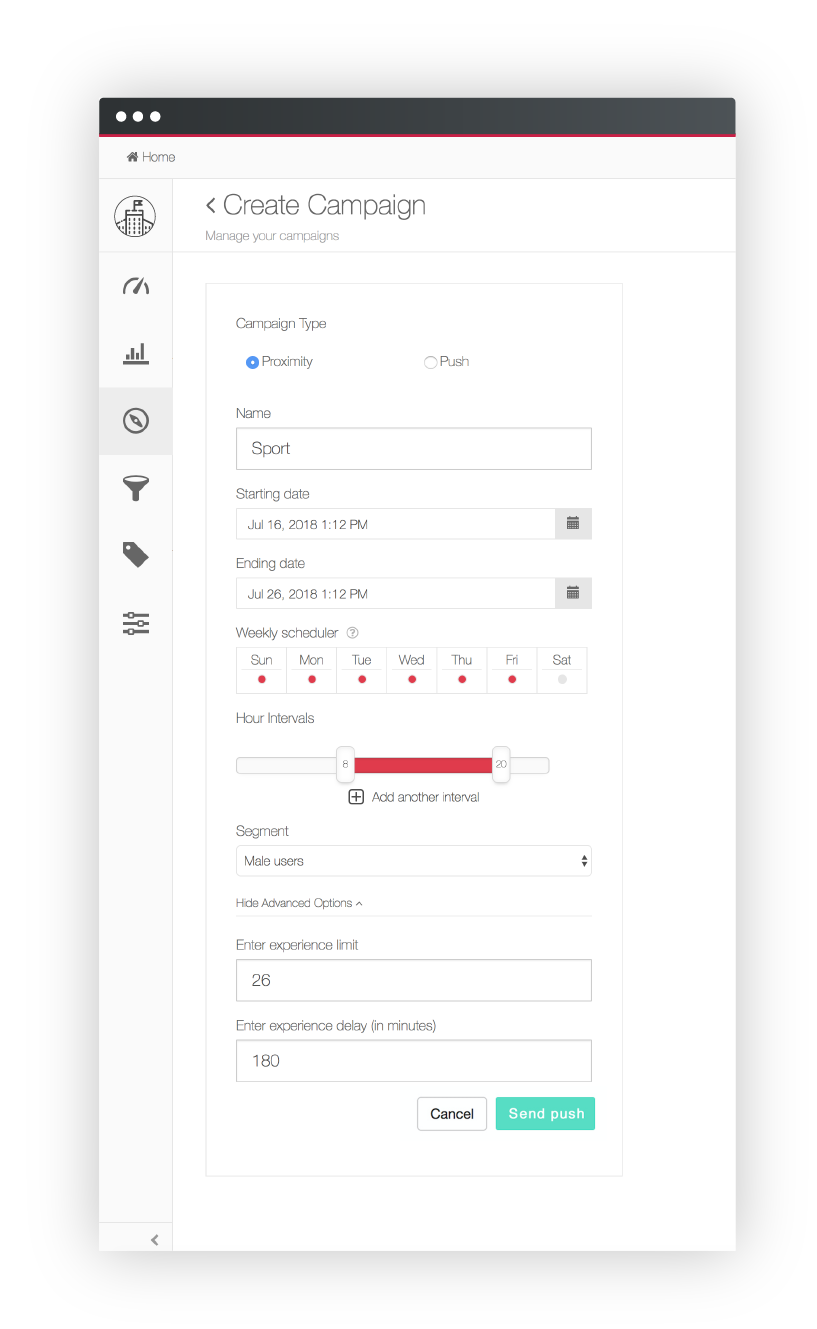This screenshot has height=1329, width=817.
Task: Open the compass campaigns section in sidebar
Action: [x=136, y=421]
